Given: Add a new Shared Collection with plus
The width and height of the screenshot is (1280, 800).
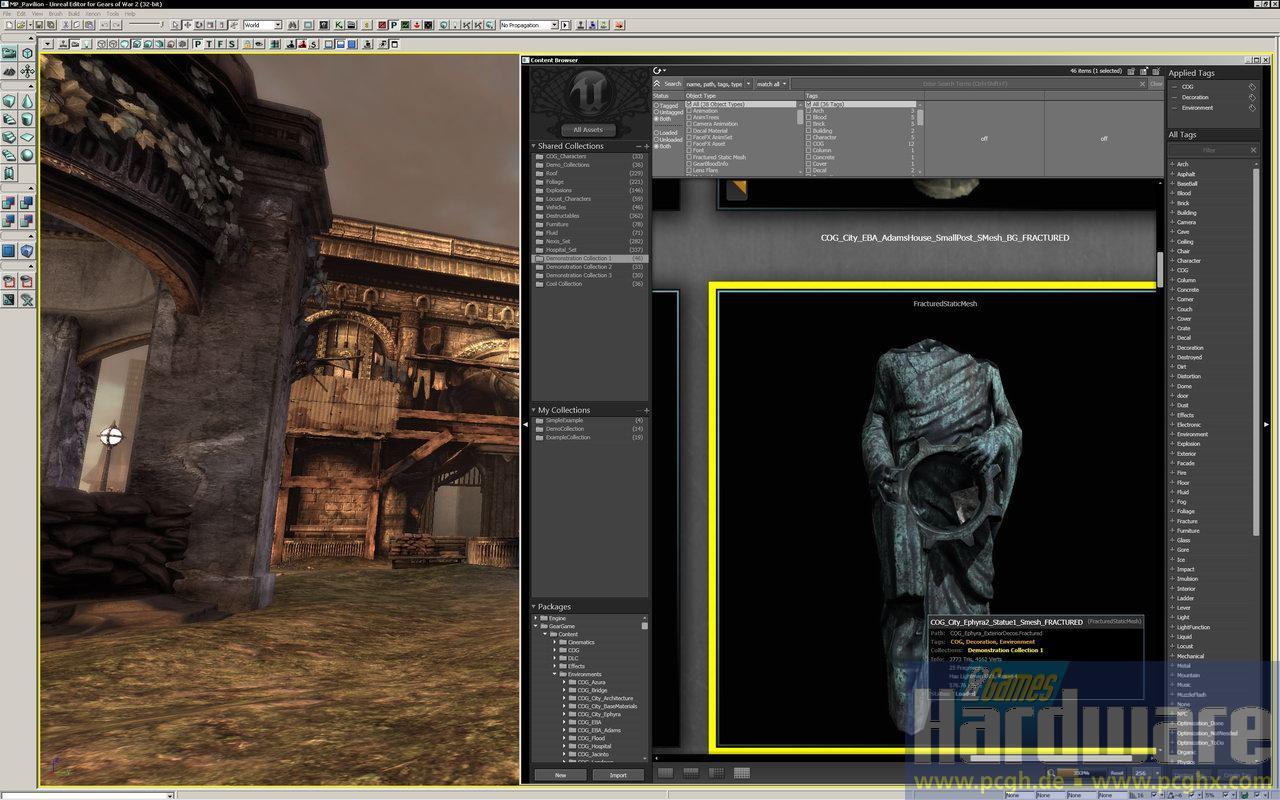Looking at the screenshot, I should click(647, 146).
